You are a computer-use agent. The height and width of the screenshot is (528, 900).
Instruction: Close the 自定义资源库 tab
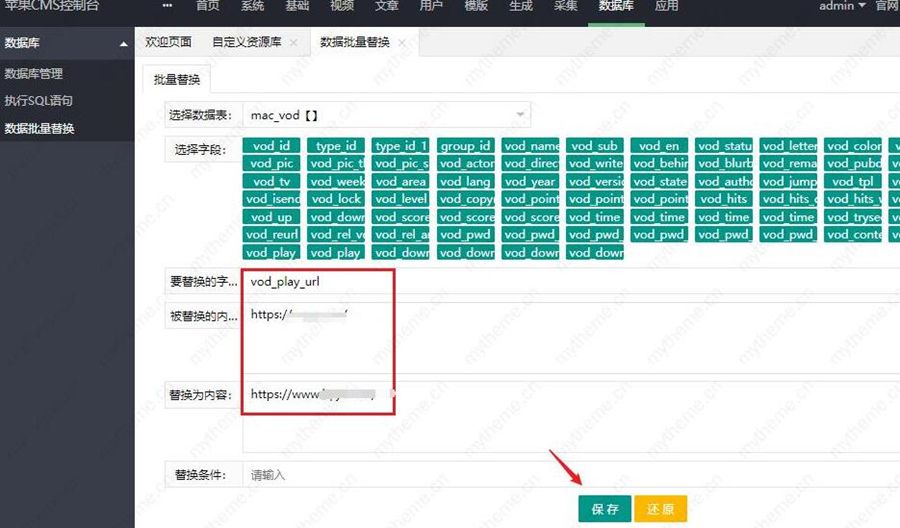pos(293,43)
